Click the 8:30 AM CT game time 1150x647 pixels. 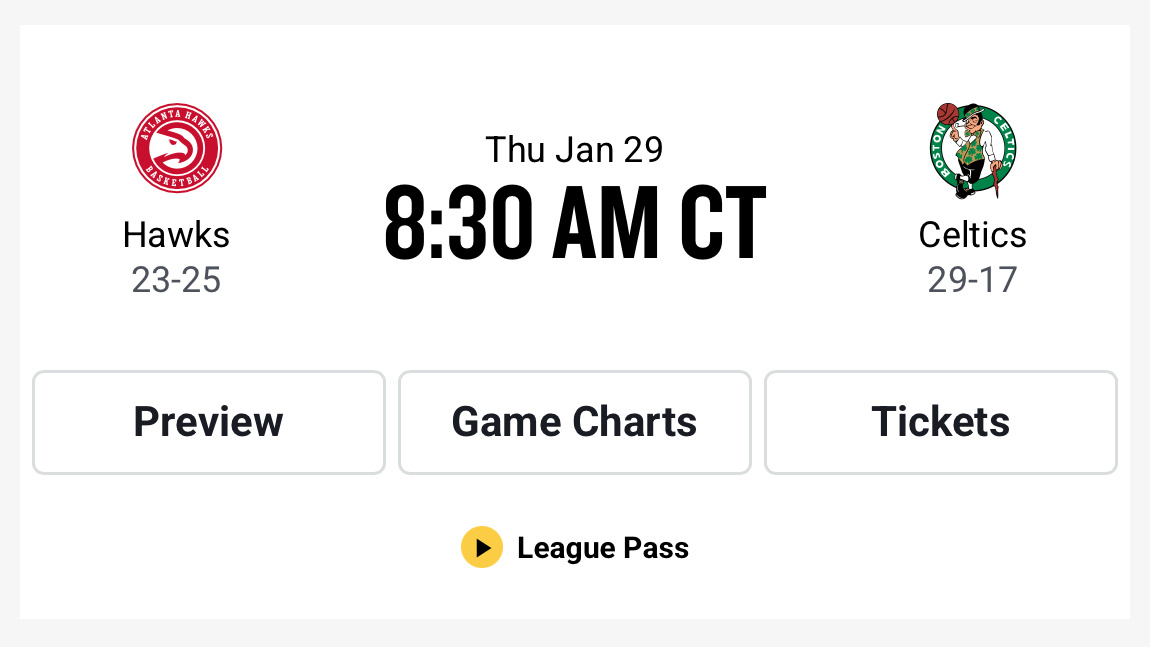pyautogui.click(x=574, y=222)
